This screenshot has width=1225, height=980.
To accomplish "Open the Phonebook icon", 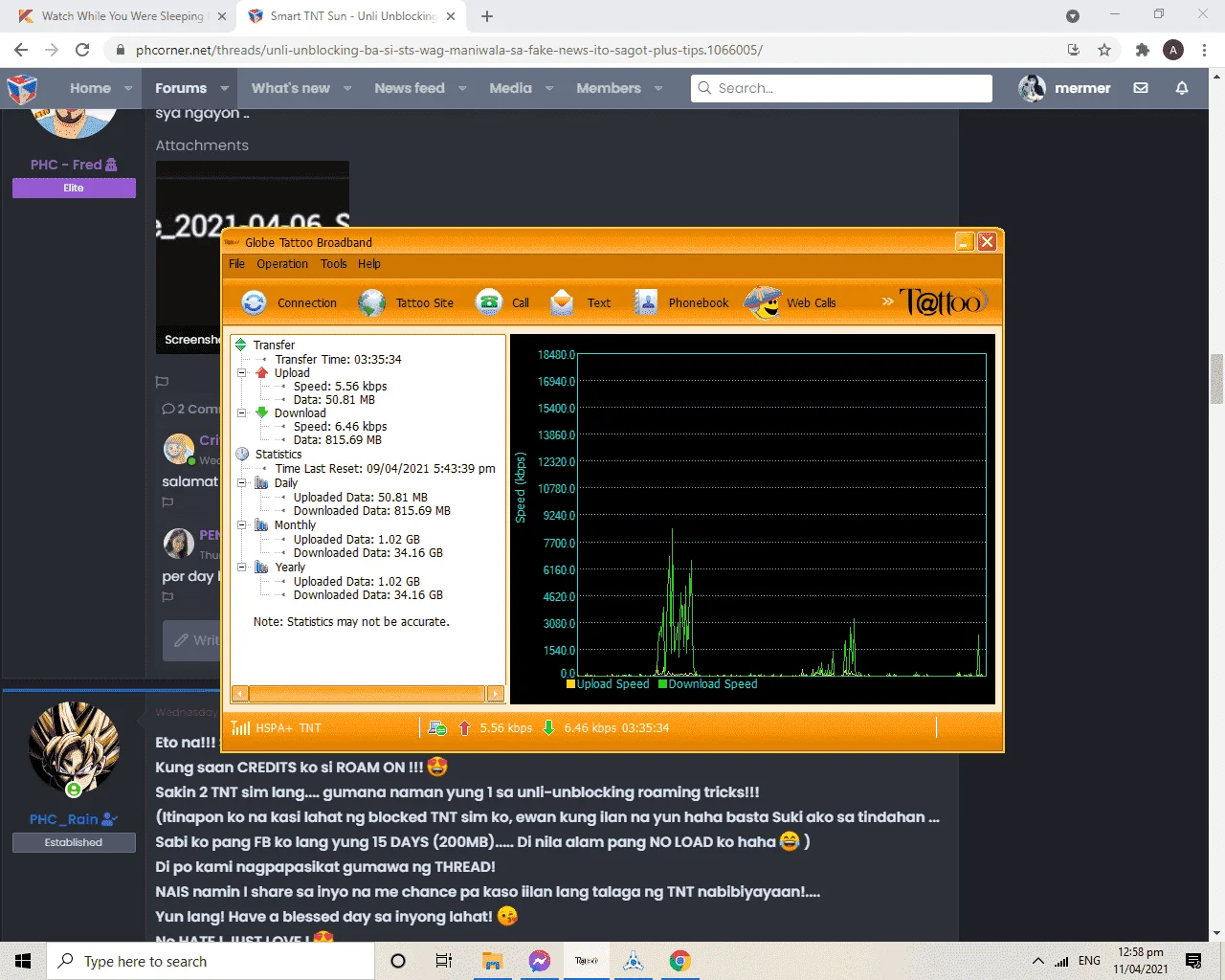I will coord(646,302).
